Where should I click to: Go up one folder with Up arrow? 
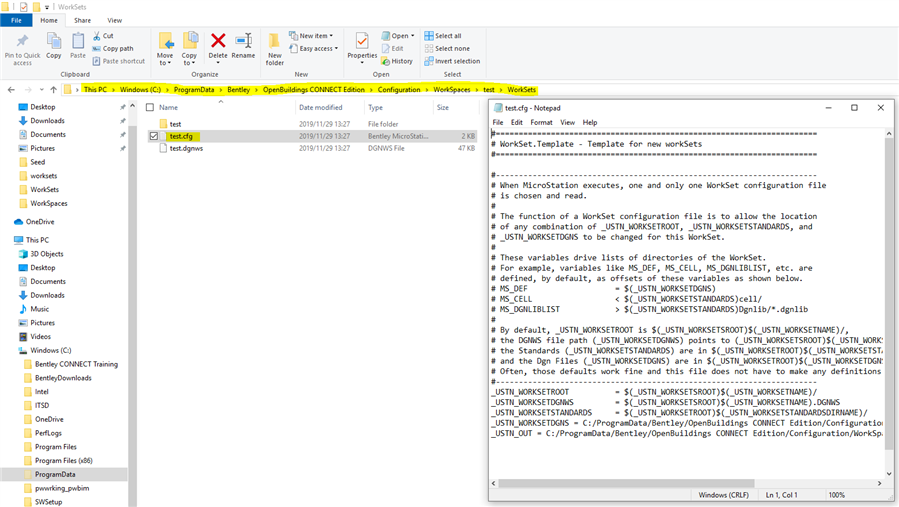[x=53, y=89]
